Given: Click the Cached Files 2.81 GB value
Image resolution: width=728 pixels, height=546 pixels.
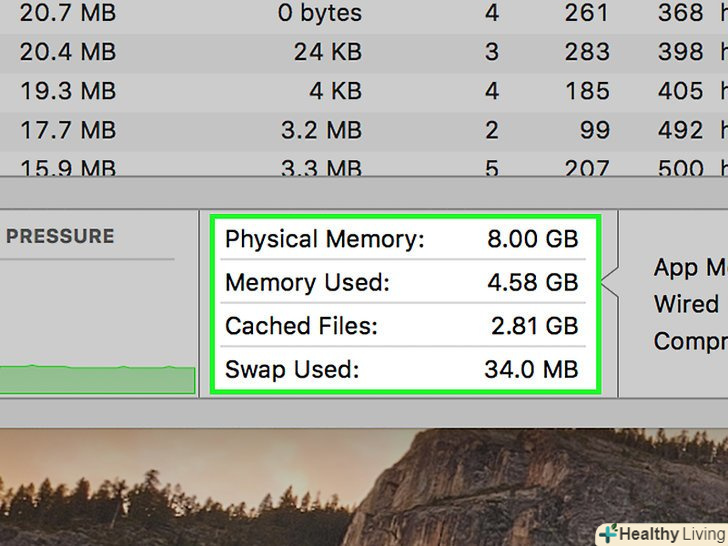Looking at the screenshot, I should pyautogui.click(x=532, y=326).
